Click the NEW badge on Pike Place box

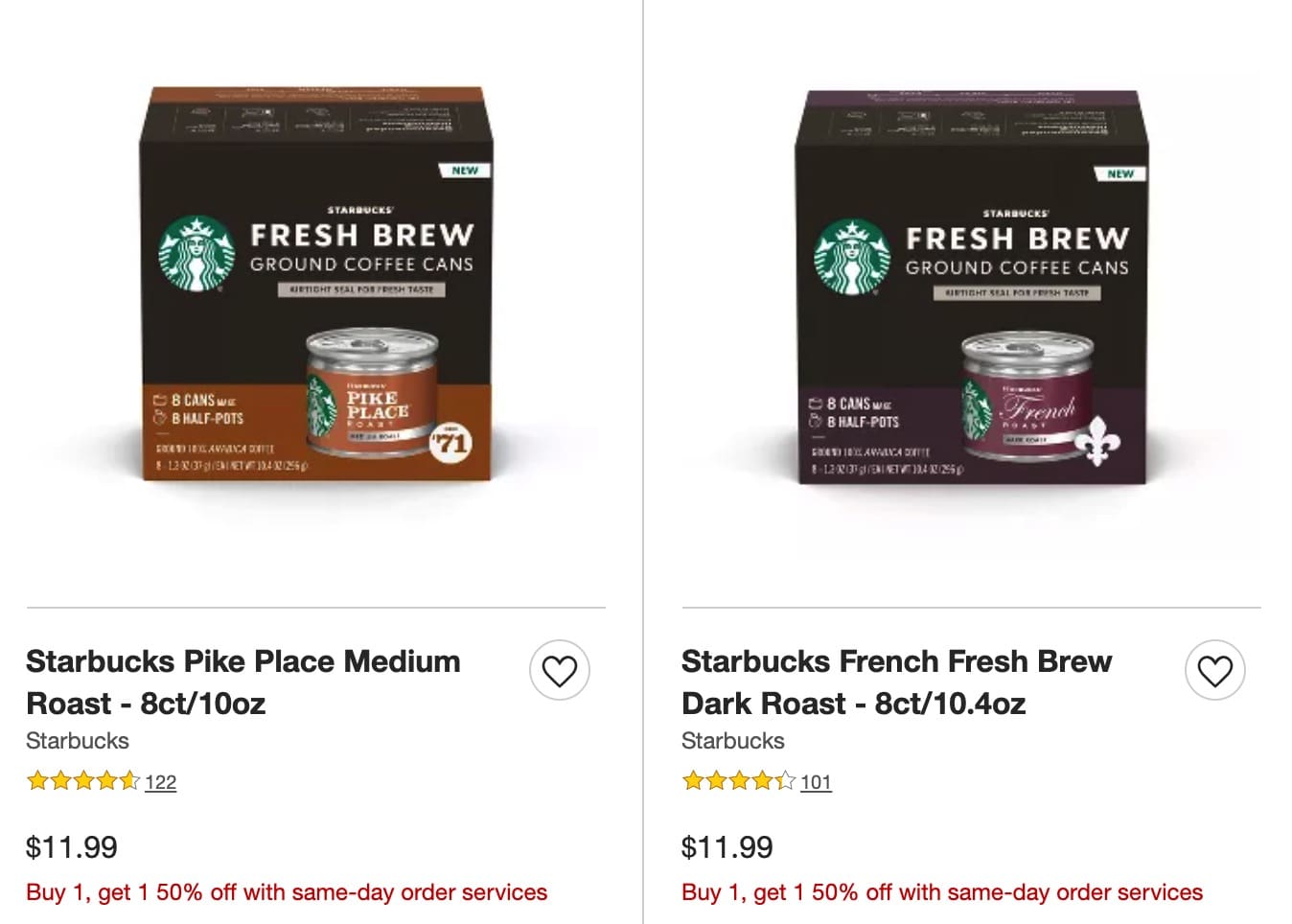pos(465,171)
